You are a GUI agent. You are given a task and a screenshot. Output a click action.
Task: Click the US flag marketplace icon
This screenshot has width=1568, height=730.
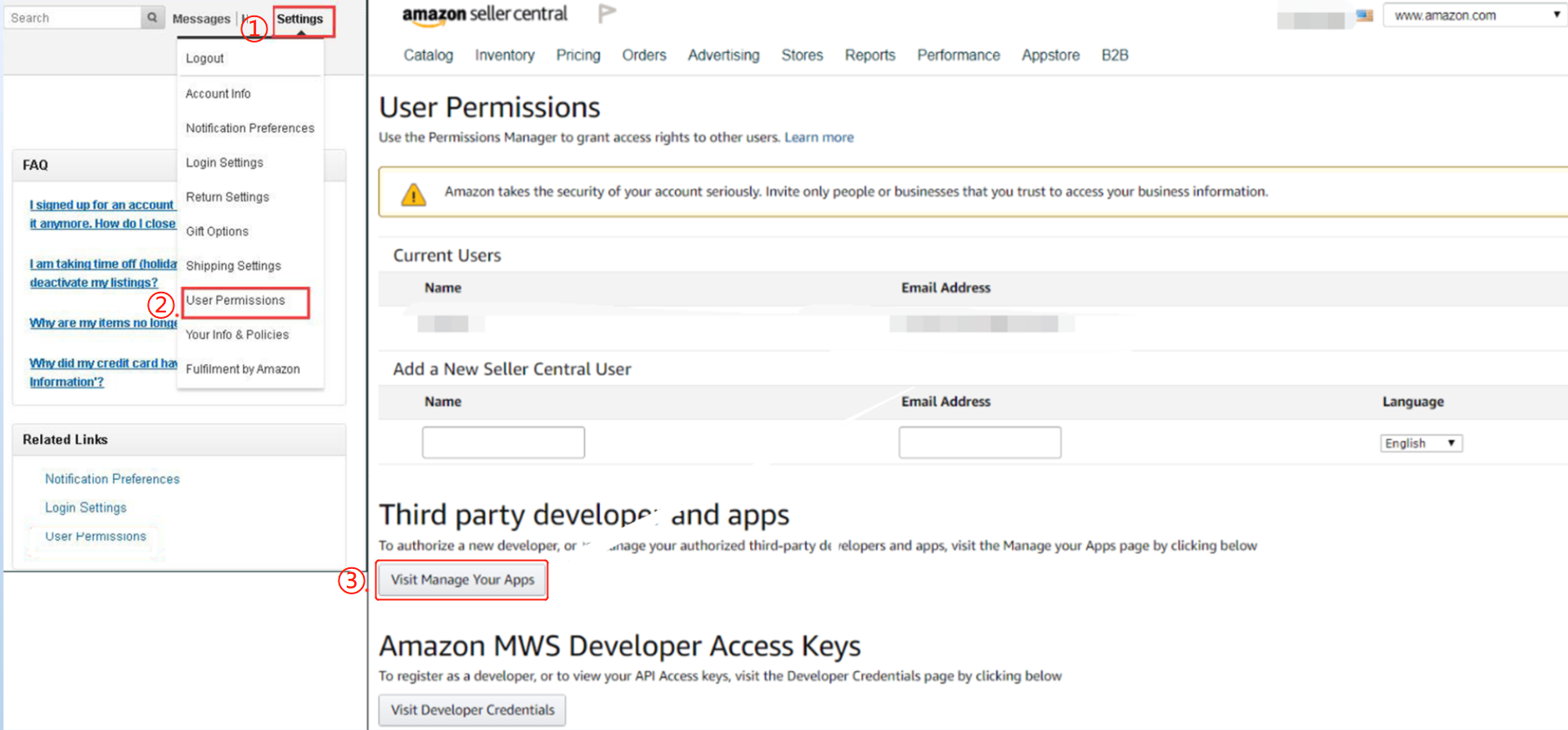pos(1364,16)
